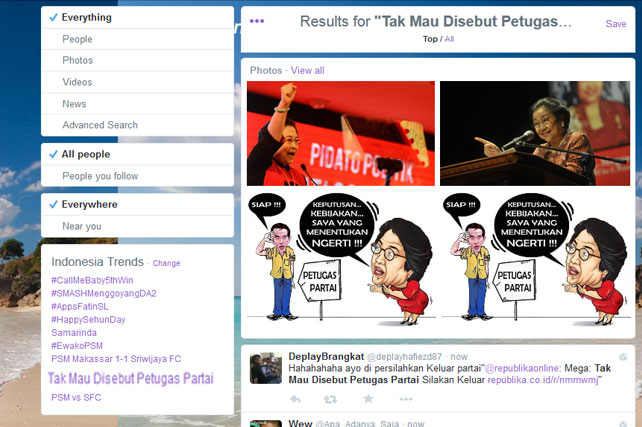Switch results to All tweets
This screenshot has height=427, width=642.
[x=449, y=39]
